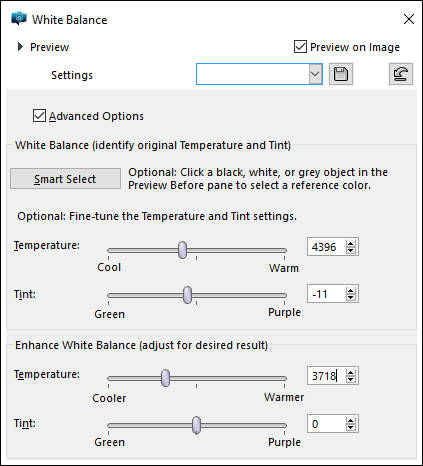Click the Enhance Temperature slider handle
Image resolution: width=423 pixels, height=466 pixels.
[x=165, y=378]
